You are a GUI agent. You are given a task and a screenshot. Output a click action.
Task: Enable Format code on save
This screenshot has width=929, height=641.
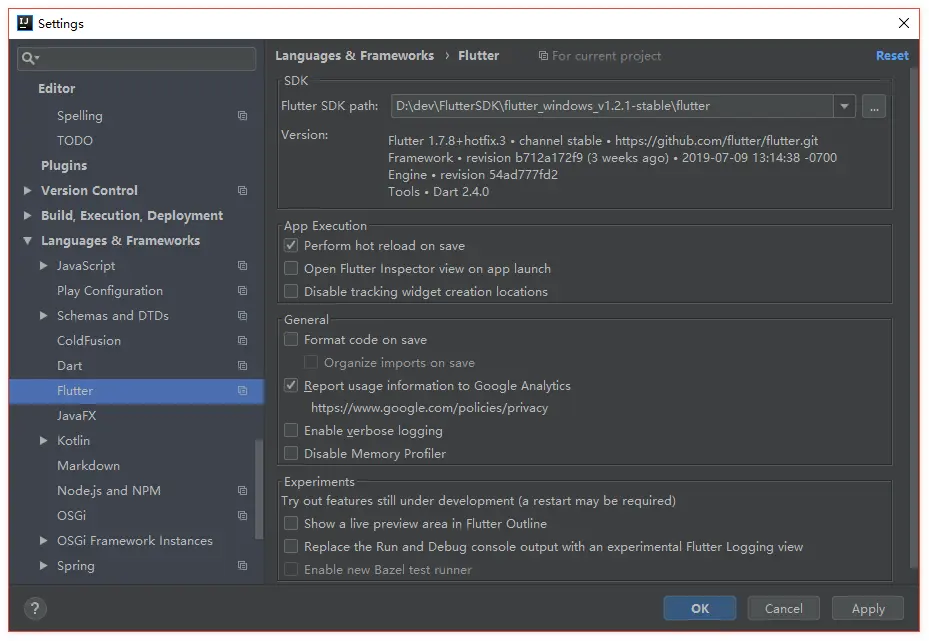pos(291,339)
